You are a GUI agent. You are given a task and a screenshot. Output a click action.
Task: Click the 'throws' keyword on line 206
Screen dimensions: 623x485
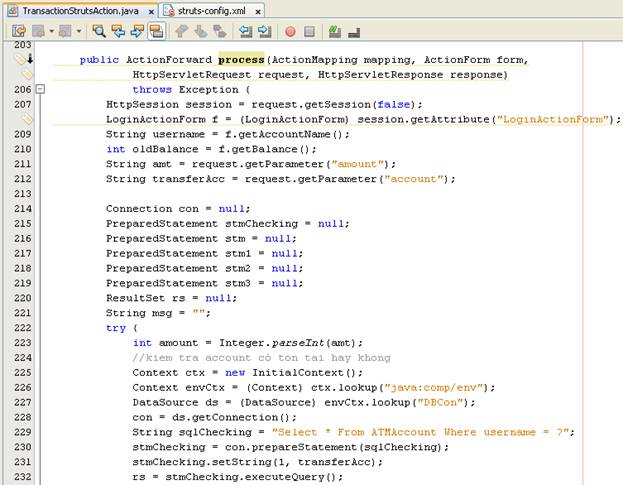point(152,89)
